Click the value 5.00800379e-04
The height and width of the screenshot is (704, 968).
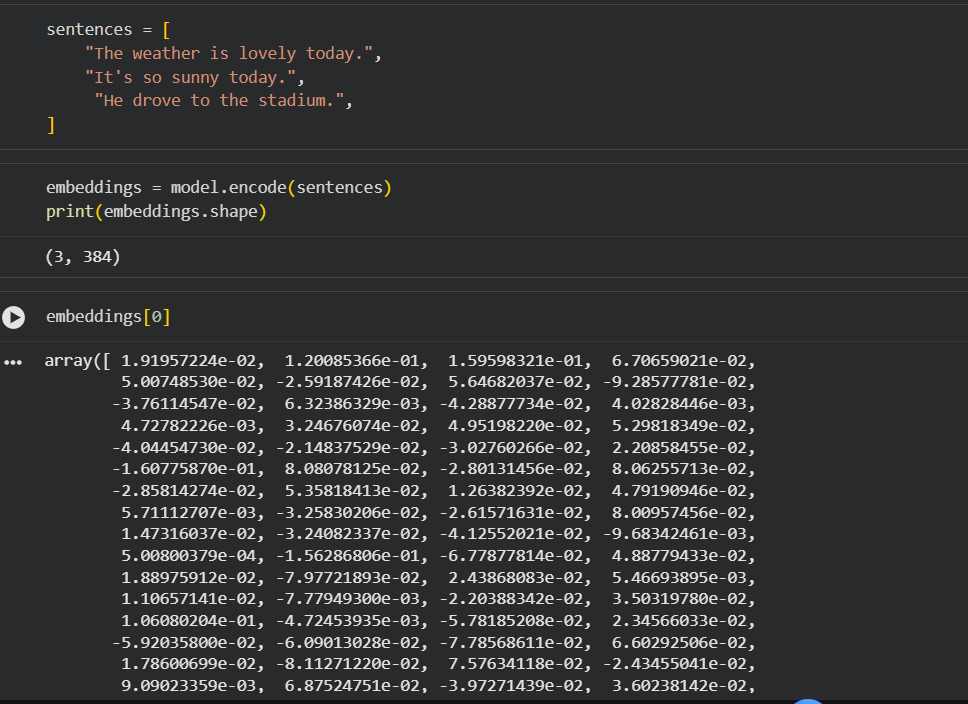pyautogui.click(x=188, y=556)
